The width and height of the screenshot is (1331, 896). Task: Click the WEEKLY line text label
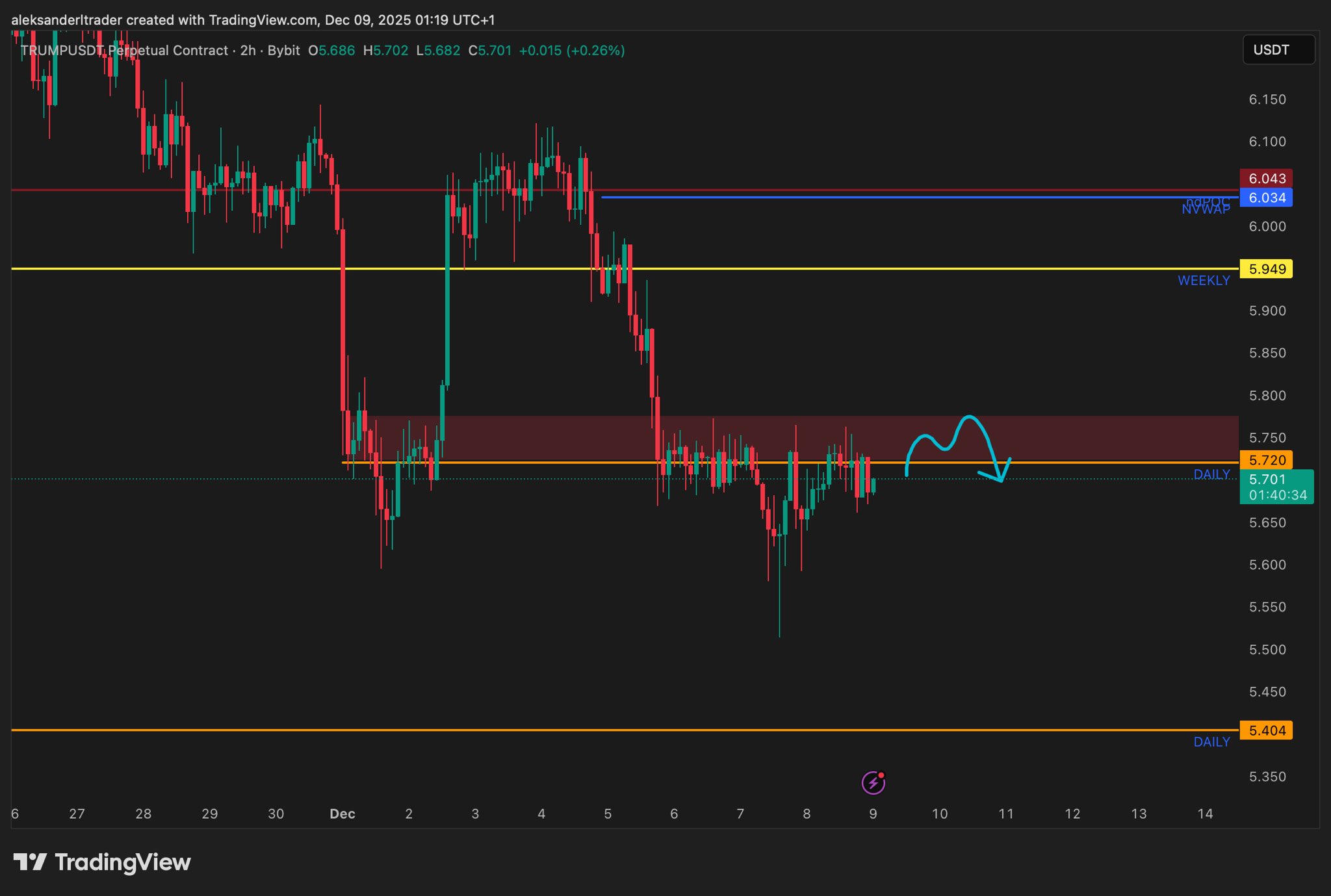1203,281
